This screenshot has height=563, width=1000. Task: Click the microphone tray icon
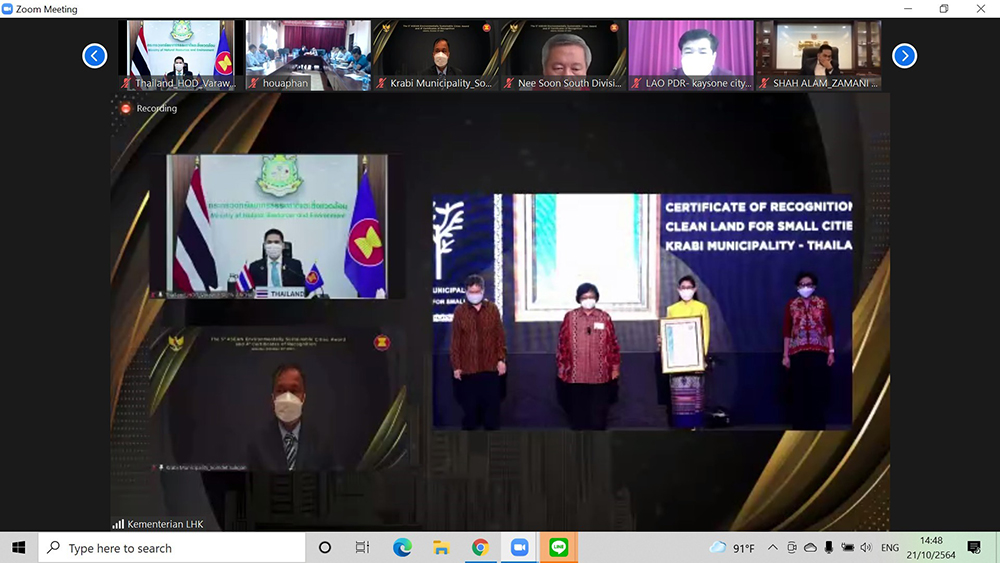tap(828, 548)
